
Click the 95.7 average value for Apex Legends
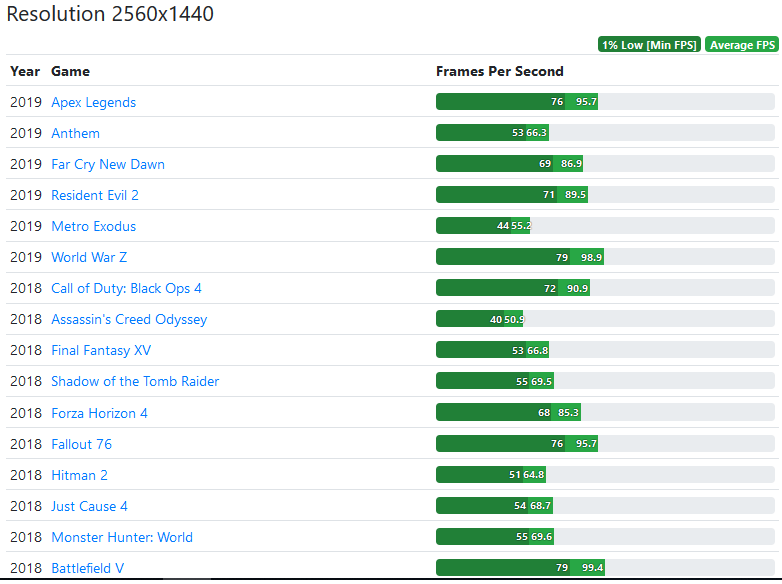586,101
